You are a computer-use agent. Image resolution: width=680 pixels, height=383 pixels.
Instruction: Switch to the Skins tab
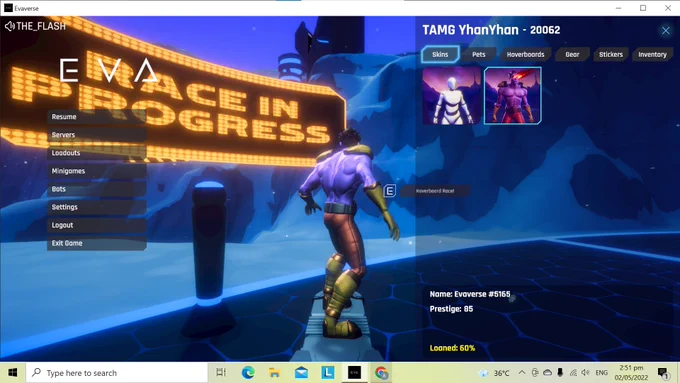(x=440, y=54)
